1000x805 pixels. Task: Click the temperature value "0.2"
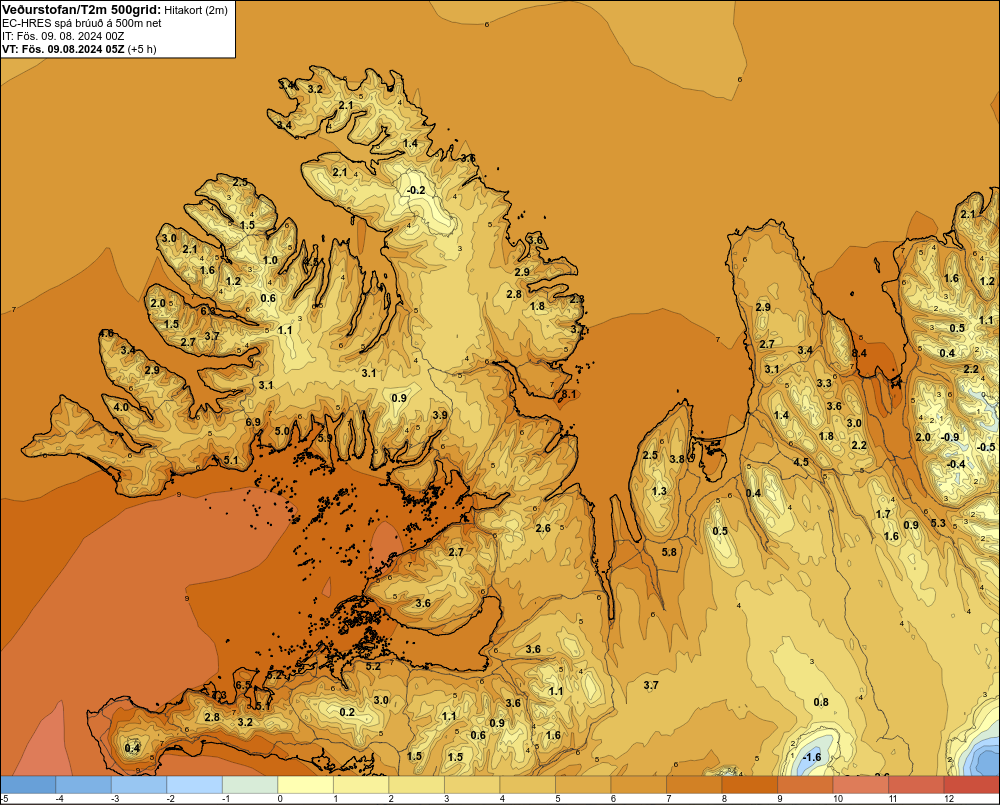point(347,713)
